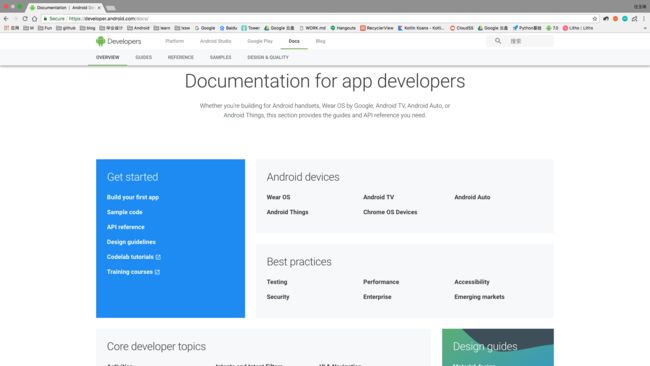This screenshot has height=366, width=650.
Task: Open the learn bookmarks folder
Action: click(x=162, y=28)
